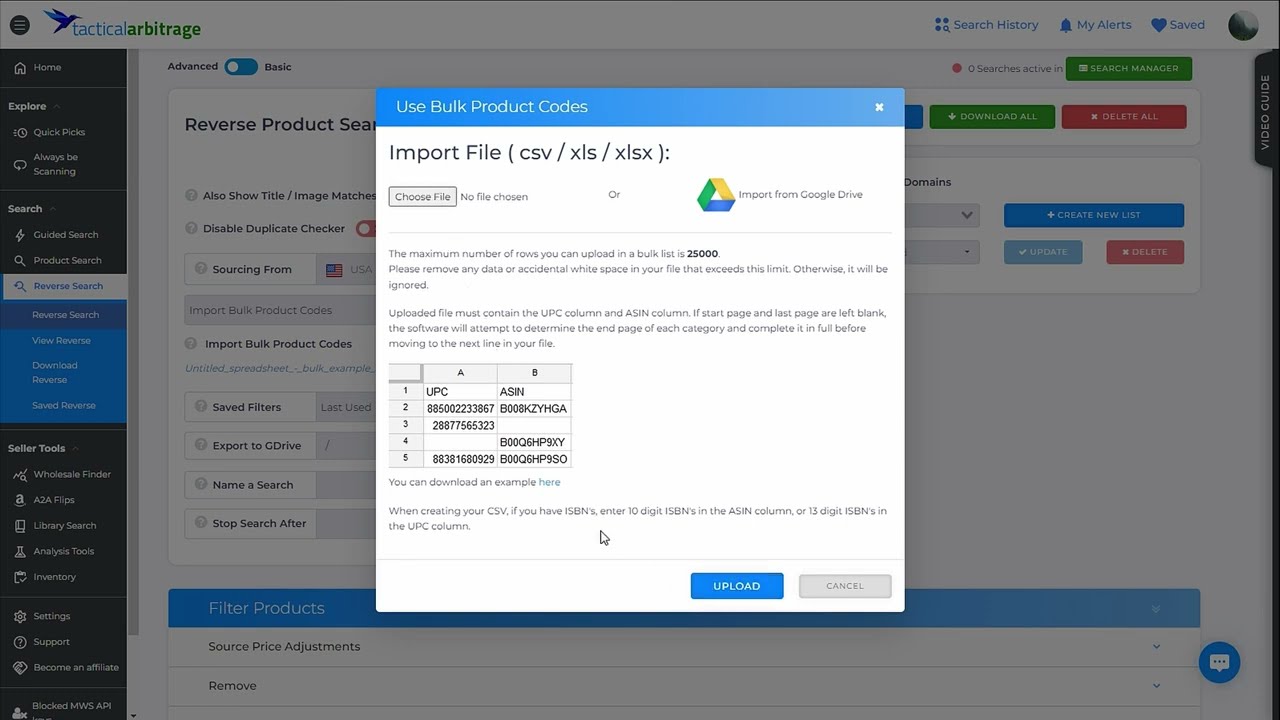This screenshot has height=720, width=1280.
Task: Open the Reverse Search submenu item
Action: 65,315
